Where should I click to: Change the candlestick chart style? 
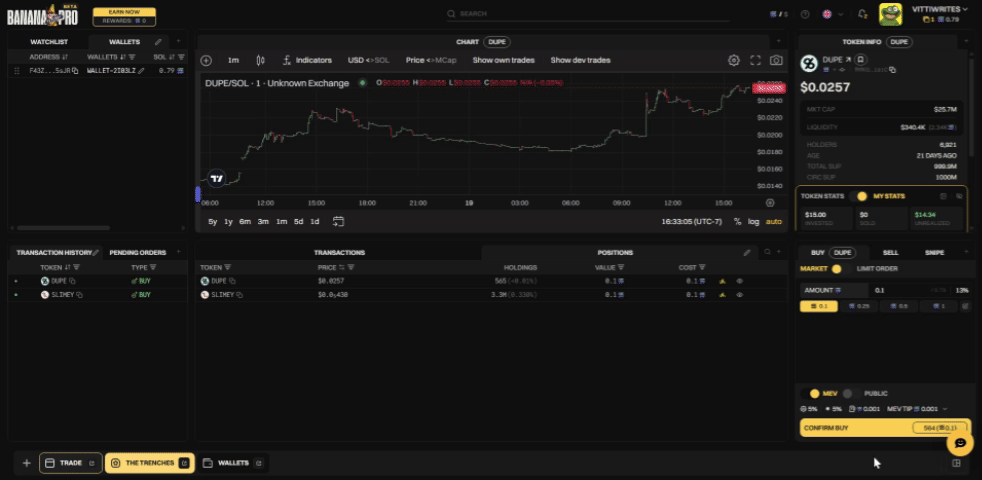click(x=261, y=60)
